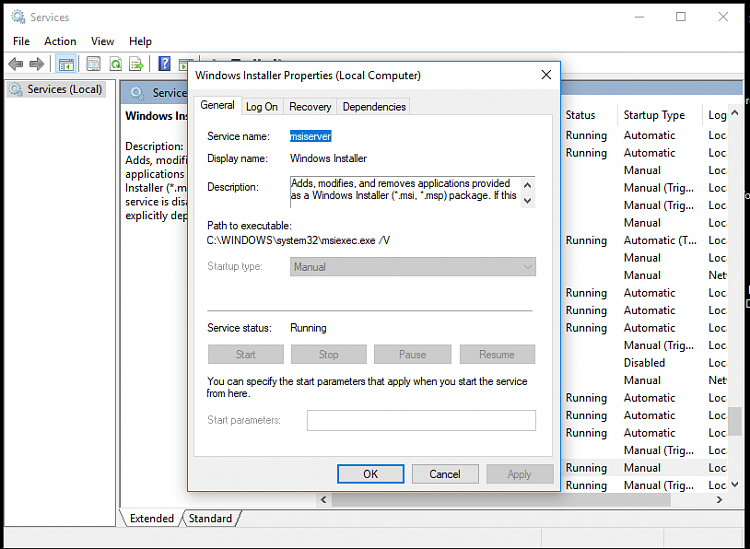Close the Windows Installer Properties dialog
750x549 pixels.
(546, 75)
